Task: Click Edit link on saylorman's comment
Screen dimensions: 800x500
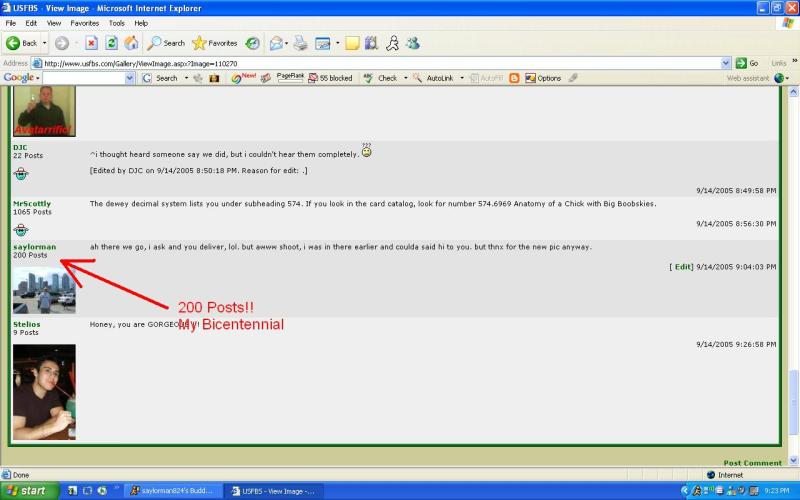Action: pos(683,267)
